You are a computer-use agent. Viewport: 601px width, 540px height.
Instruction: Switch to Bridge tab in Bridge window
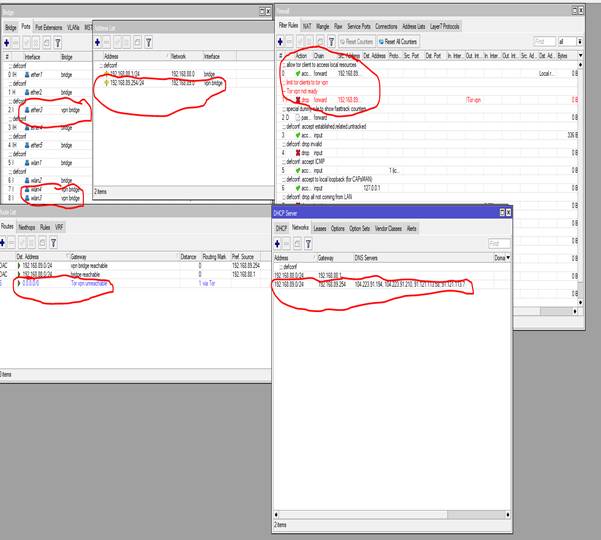(x=11, y=28)
